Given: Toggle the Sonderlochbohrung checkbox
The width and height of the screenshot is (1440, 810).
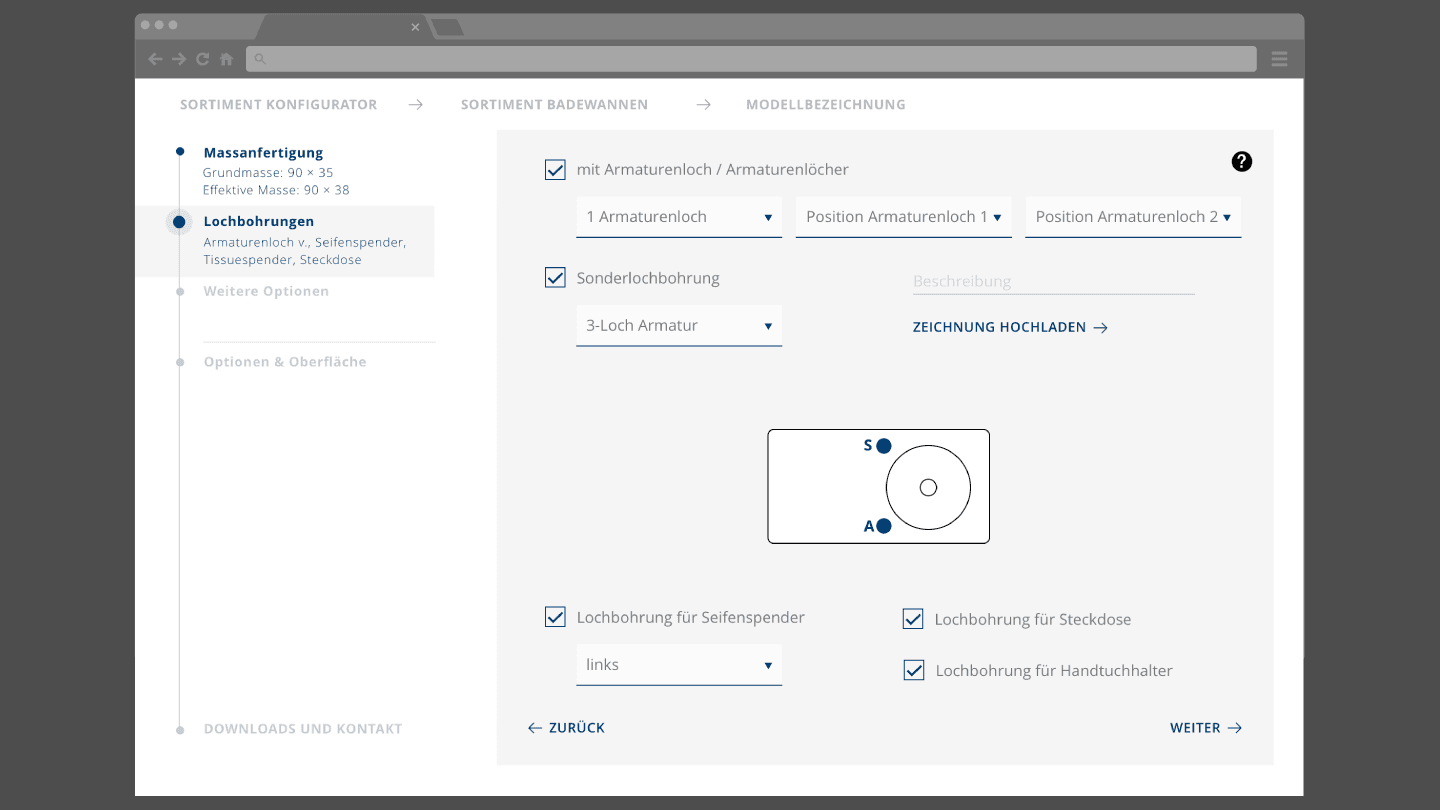Looking at the screenshot, I should [555, 277].
